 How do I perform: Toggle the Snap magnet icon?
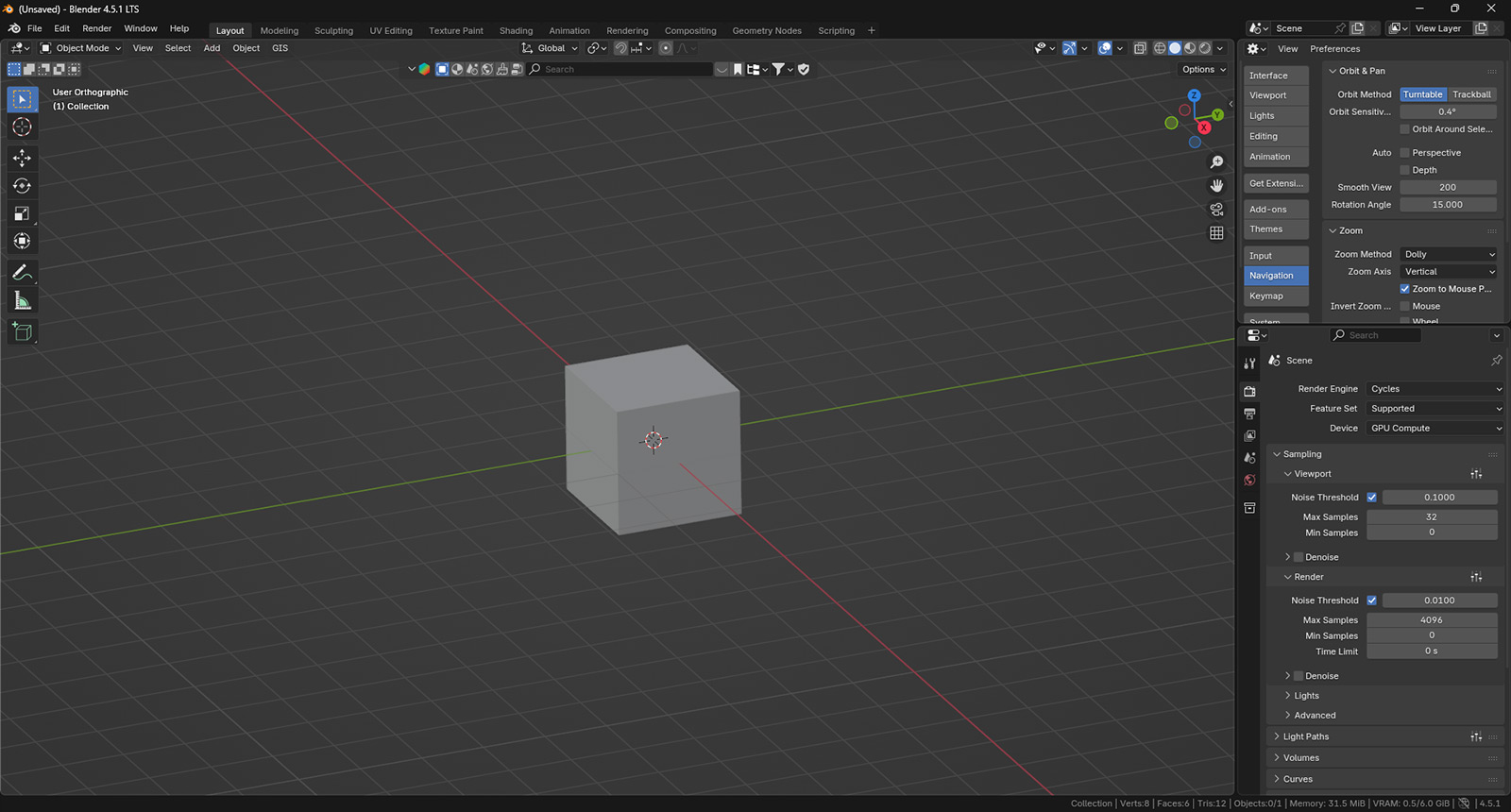pyautogui.click(x=620, y=48)
